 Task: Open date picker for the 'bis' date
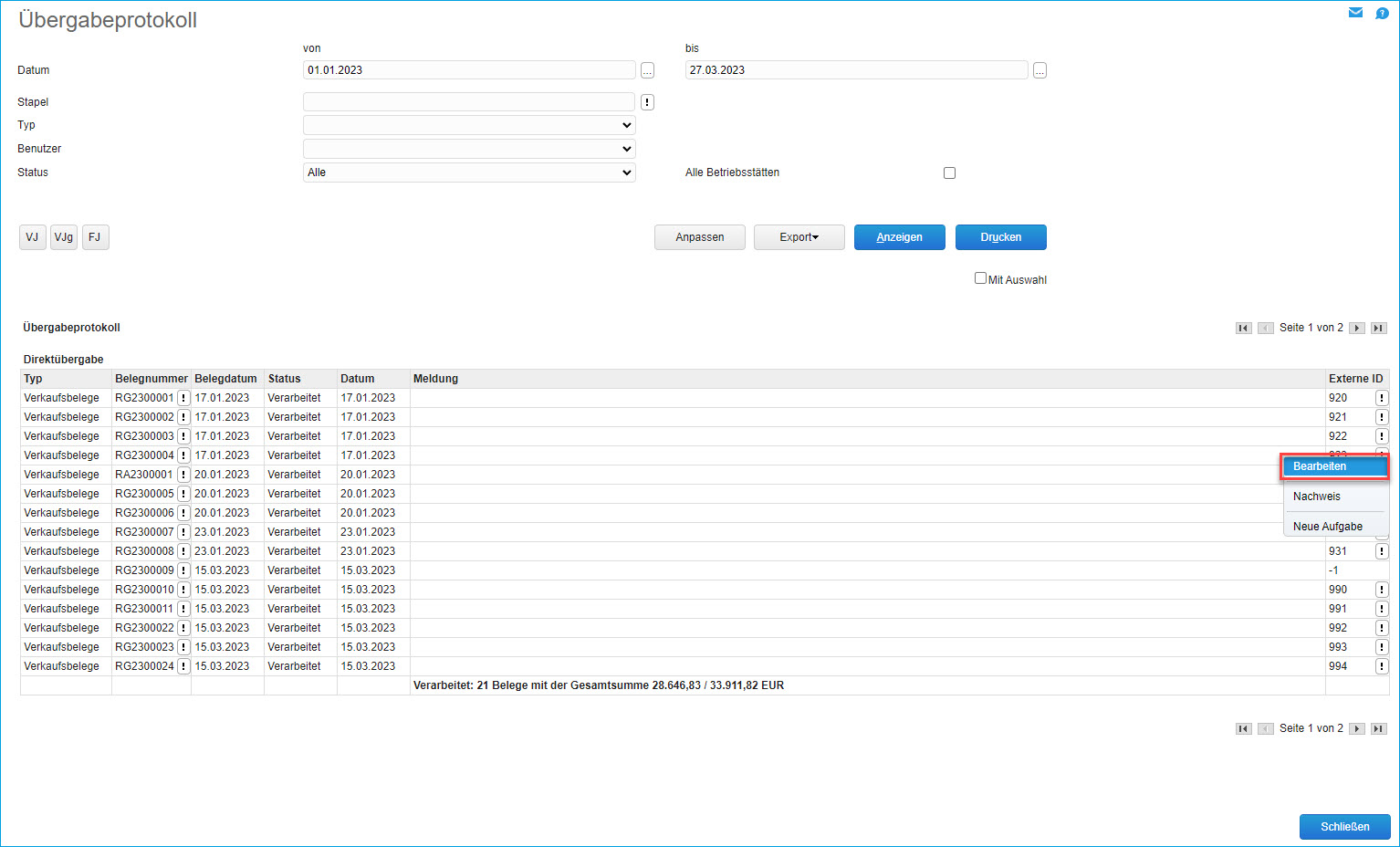pos(1040,70)
